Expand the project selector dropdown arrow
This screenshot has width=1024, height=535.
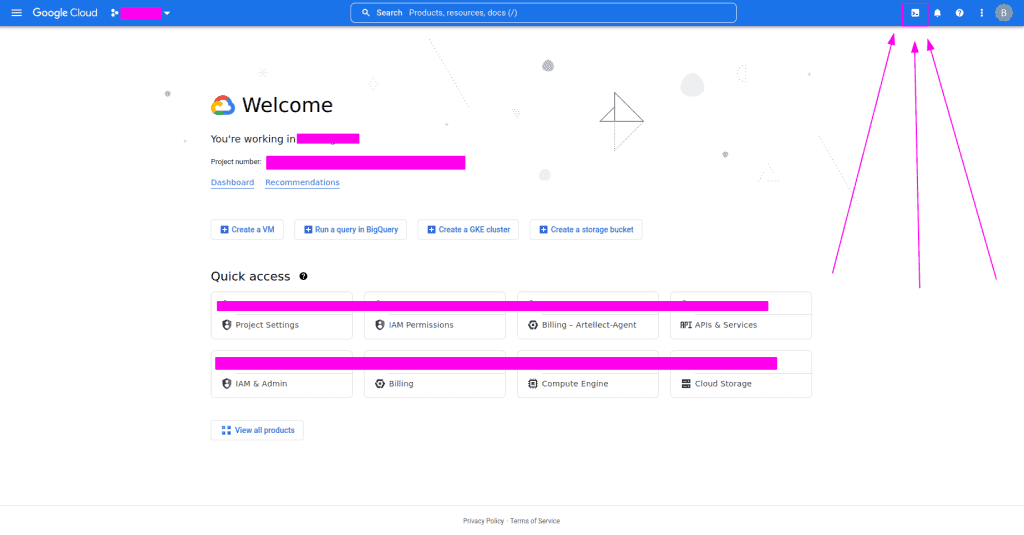click(167, 13)
